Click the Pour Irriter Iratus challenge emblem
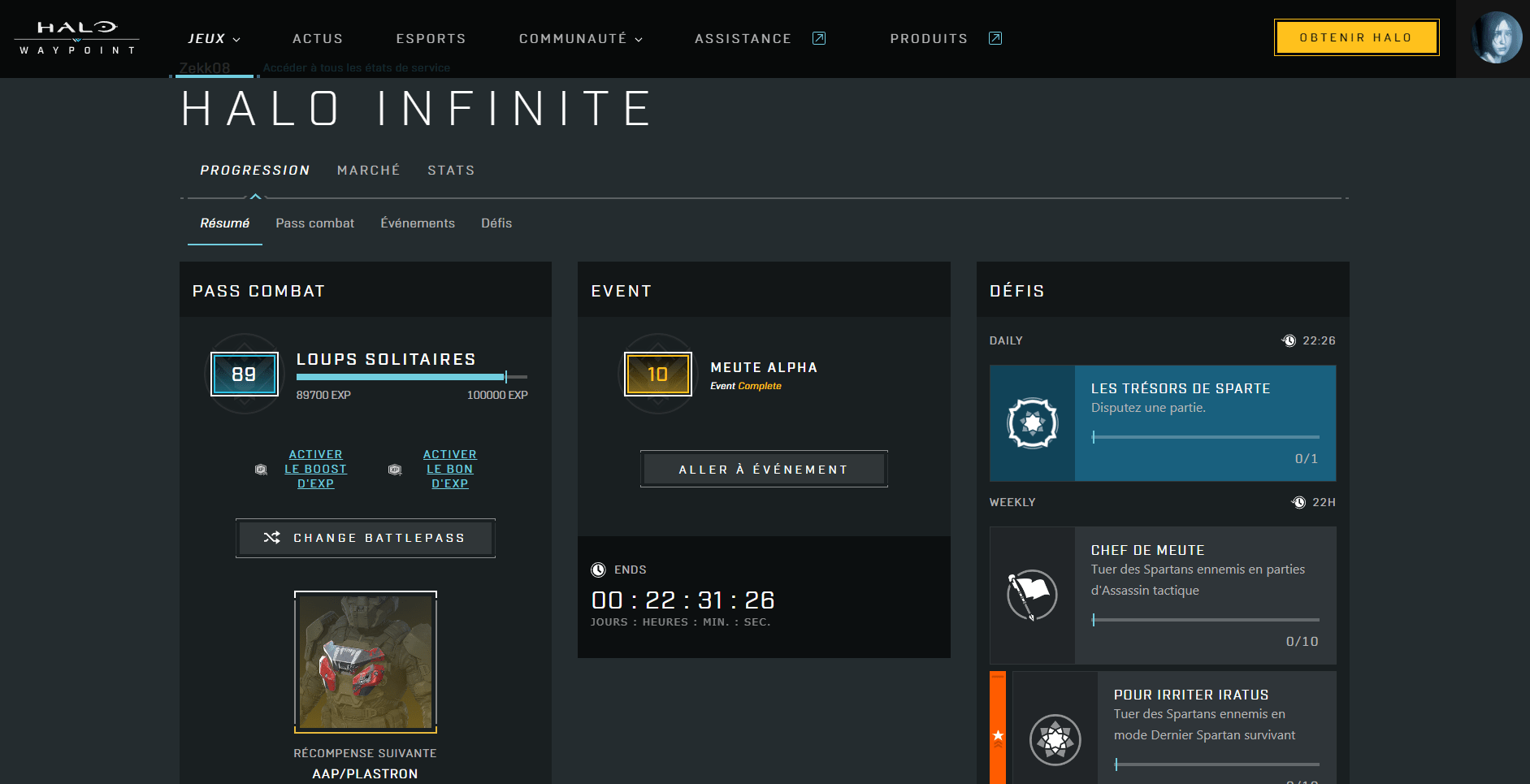The height and width of the screenshot is (784, 1530). point(1055,739)
